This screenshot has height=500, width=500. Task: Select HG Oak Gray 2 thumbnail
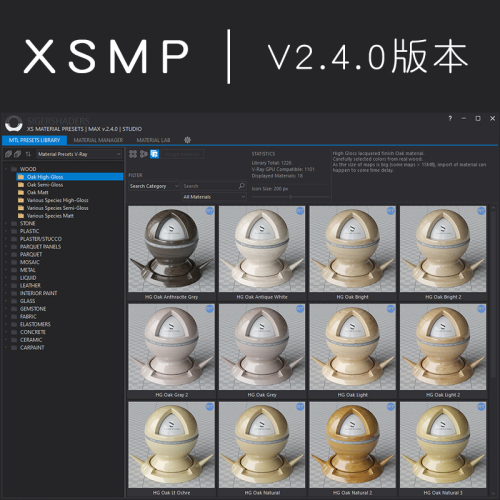[x=171, y=347]
